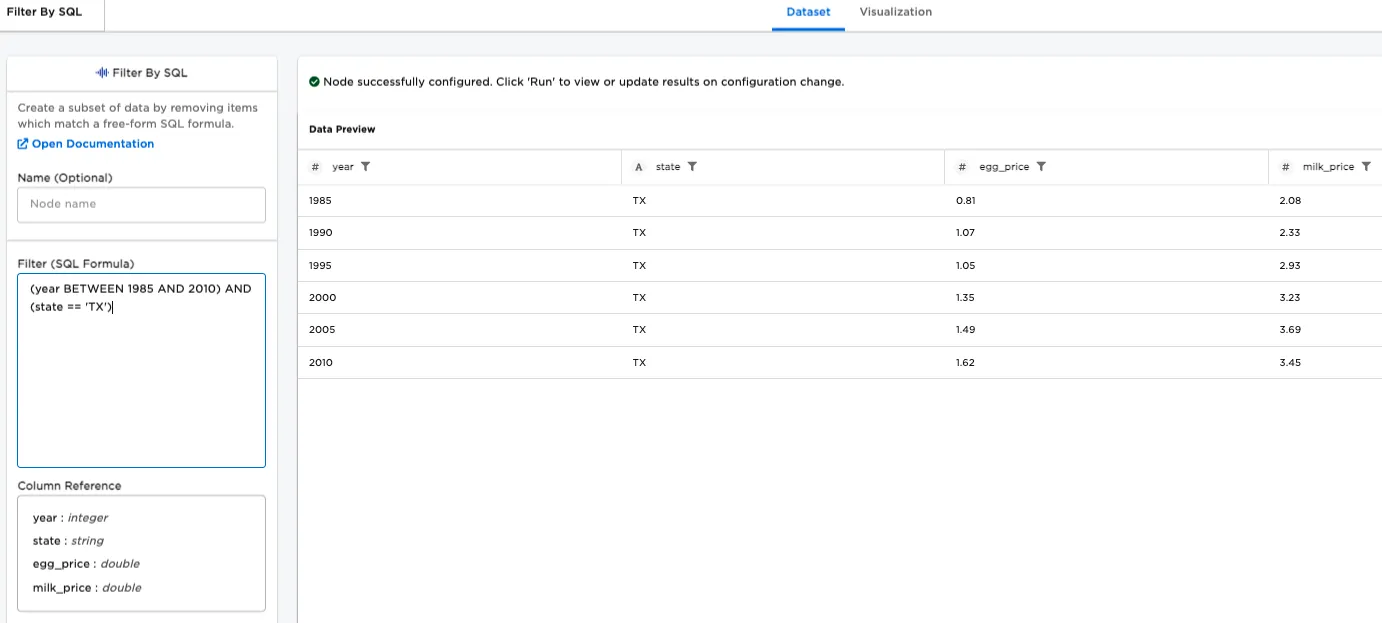Click the 2010 row's milk_price value 3.45
1382x623 pixels.
click(x=1290, y=362)
